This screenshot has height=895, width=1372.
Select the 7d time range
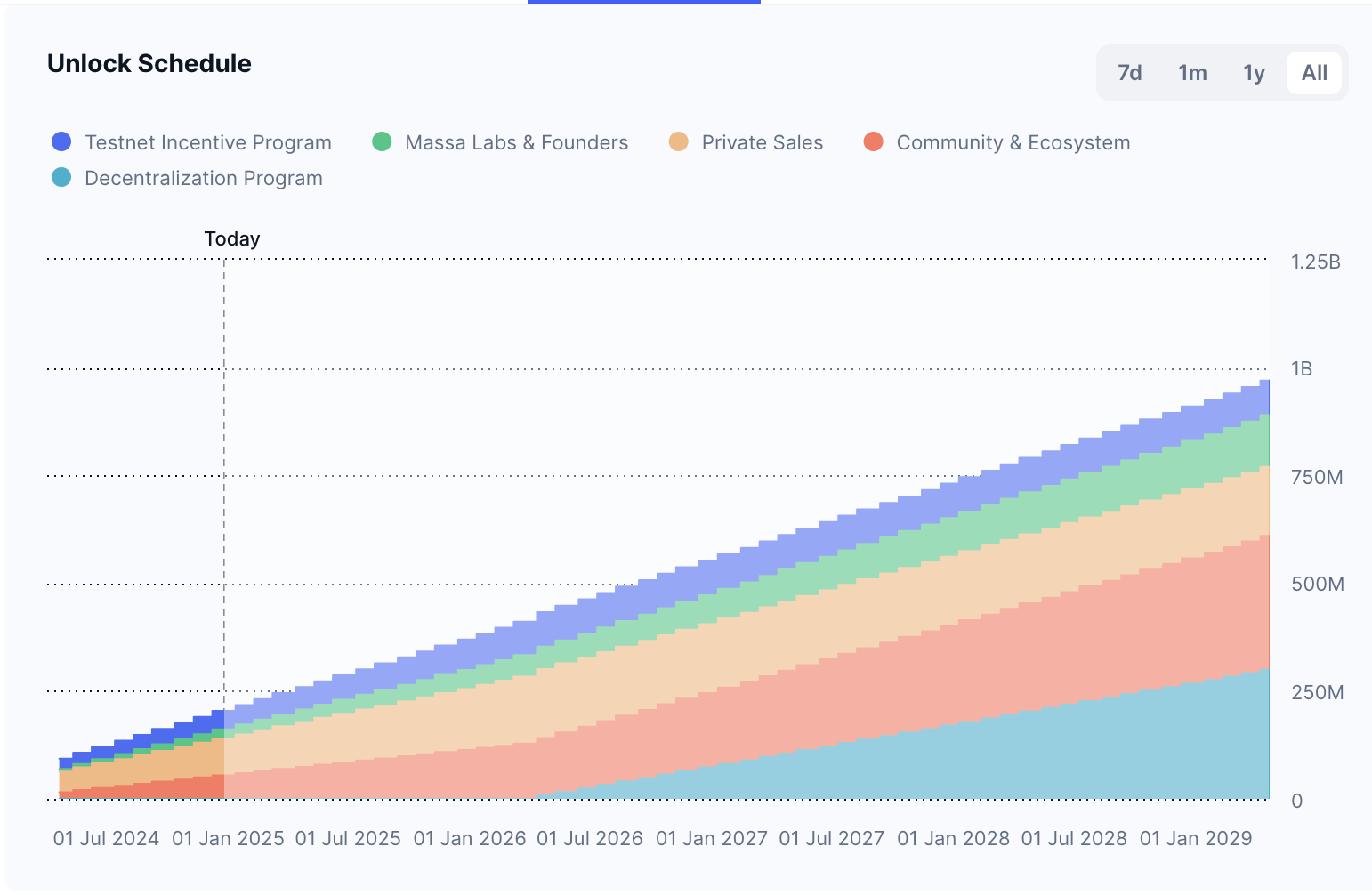[x=1129, y=73]
